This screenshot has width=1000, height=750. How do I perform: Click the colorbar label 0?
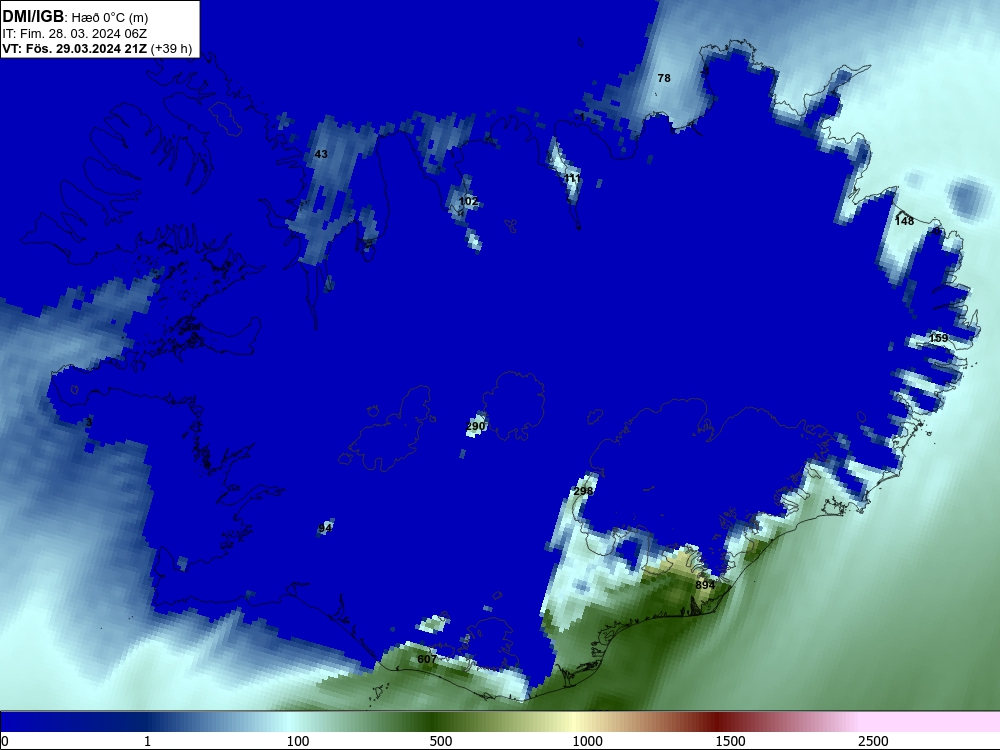(4, 741)
